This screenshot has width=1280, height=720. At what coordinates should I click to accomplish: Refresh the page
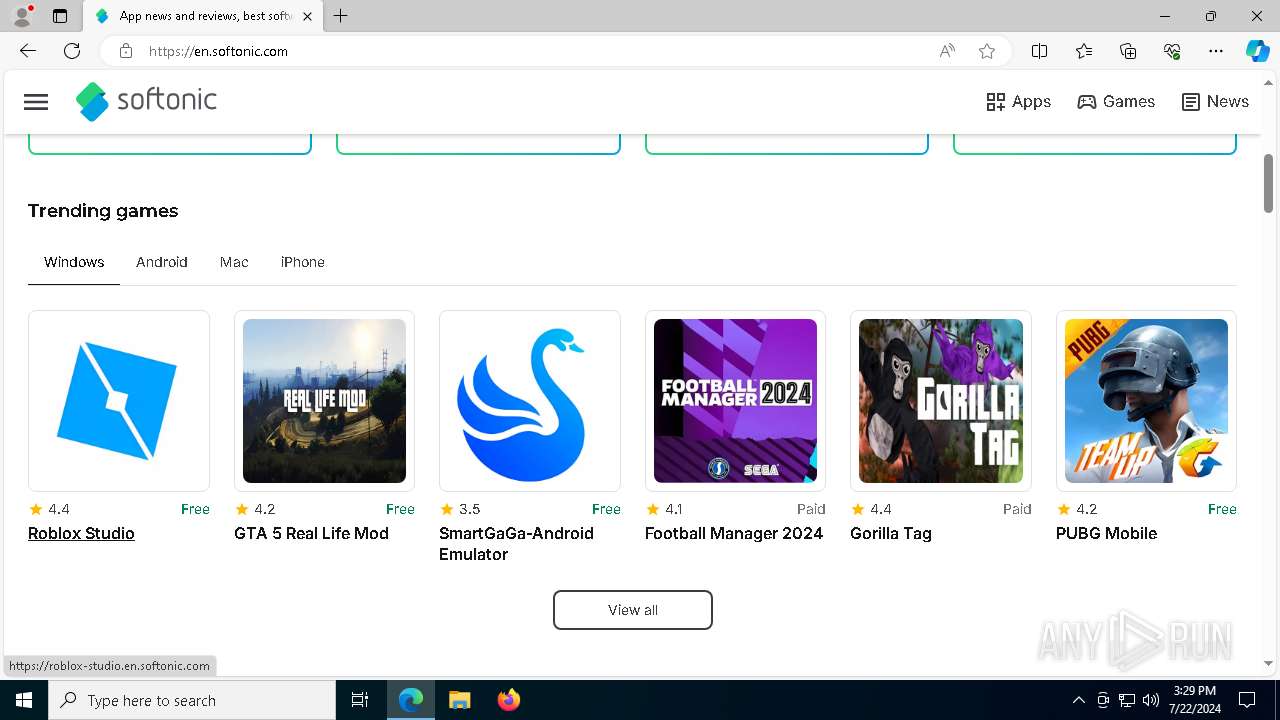click(x=72, y=51)
